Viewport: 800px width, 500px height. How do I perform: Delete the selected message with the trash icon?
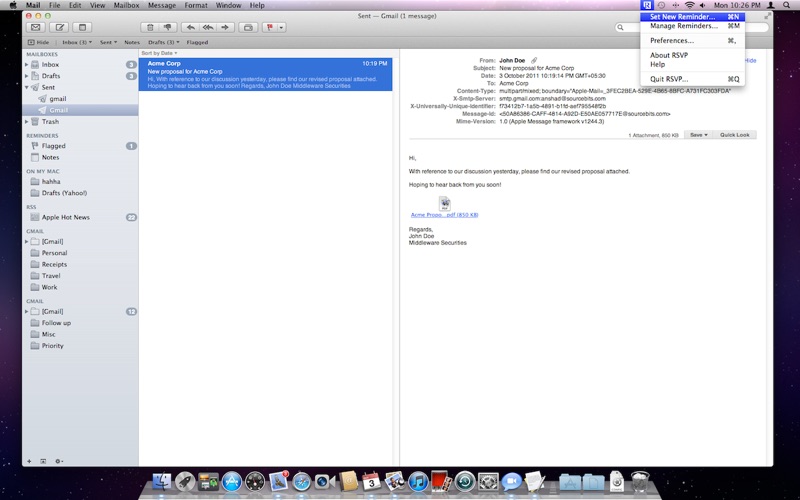point(149,28)
